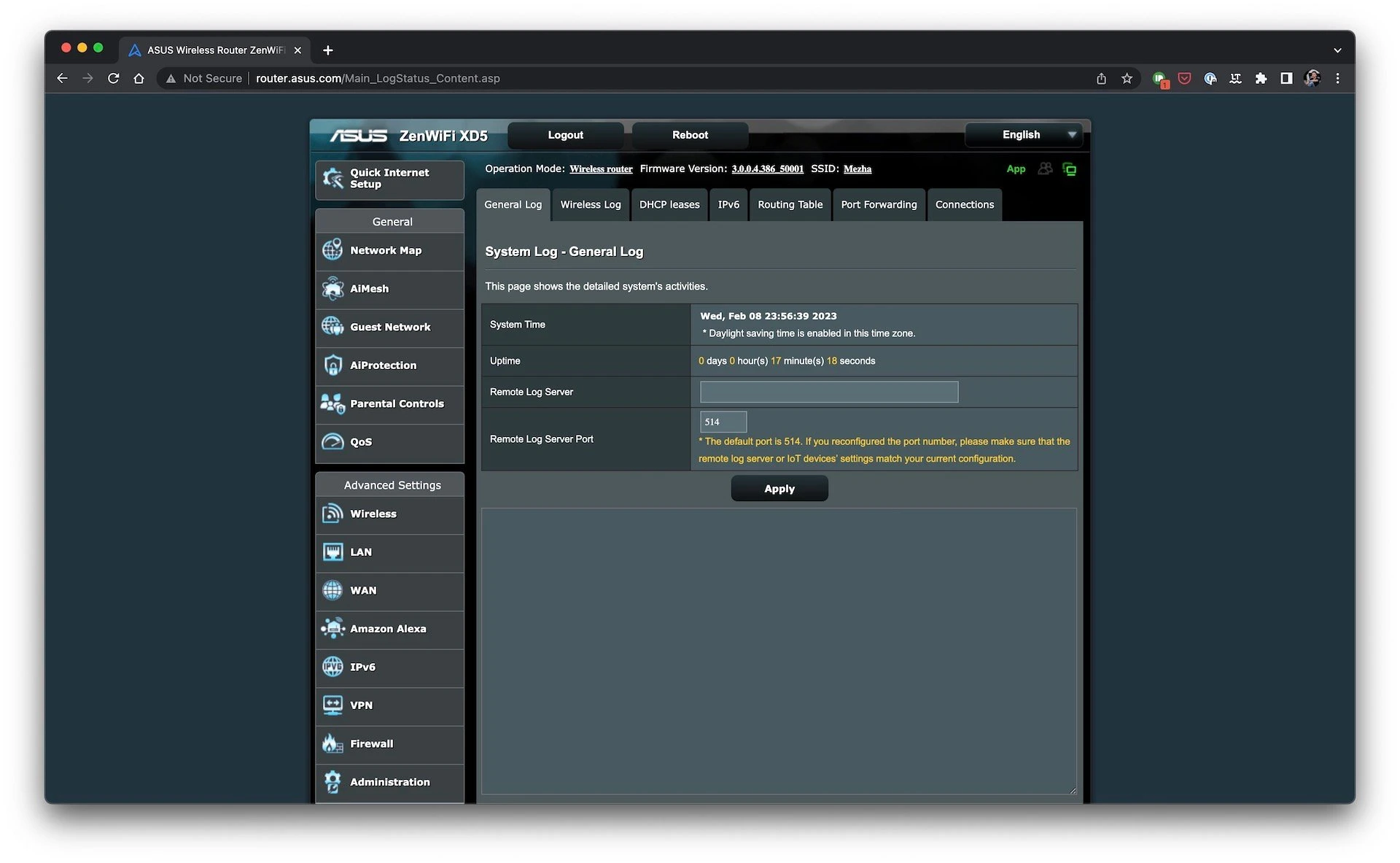The image size is (1400, 863).
Task: Click the Reboot button
Action: coord(690,135)
